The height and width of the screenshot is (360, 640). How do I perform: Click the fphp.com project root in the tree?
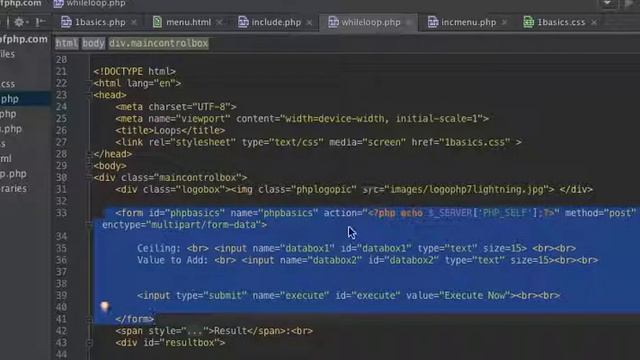pyautogui.click(x=24, y=39)
